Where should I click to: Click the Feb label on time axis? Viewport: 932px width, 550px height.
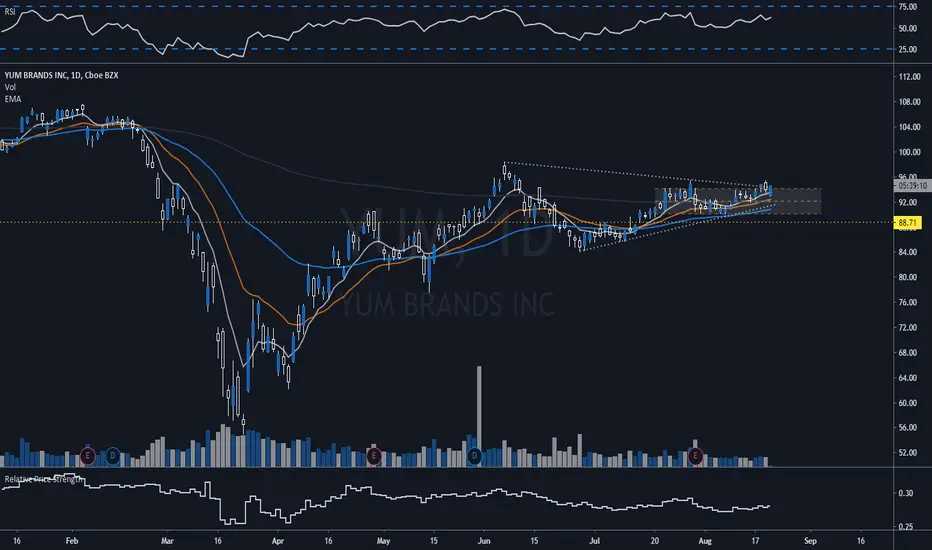pyautogui.click(x=72, y=541)
